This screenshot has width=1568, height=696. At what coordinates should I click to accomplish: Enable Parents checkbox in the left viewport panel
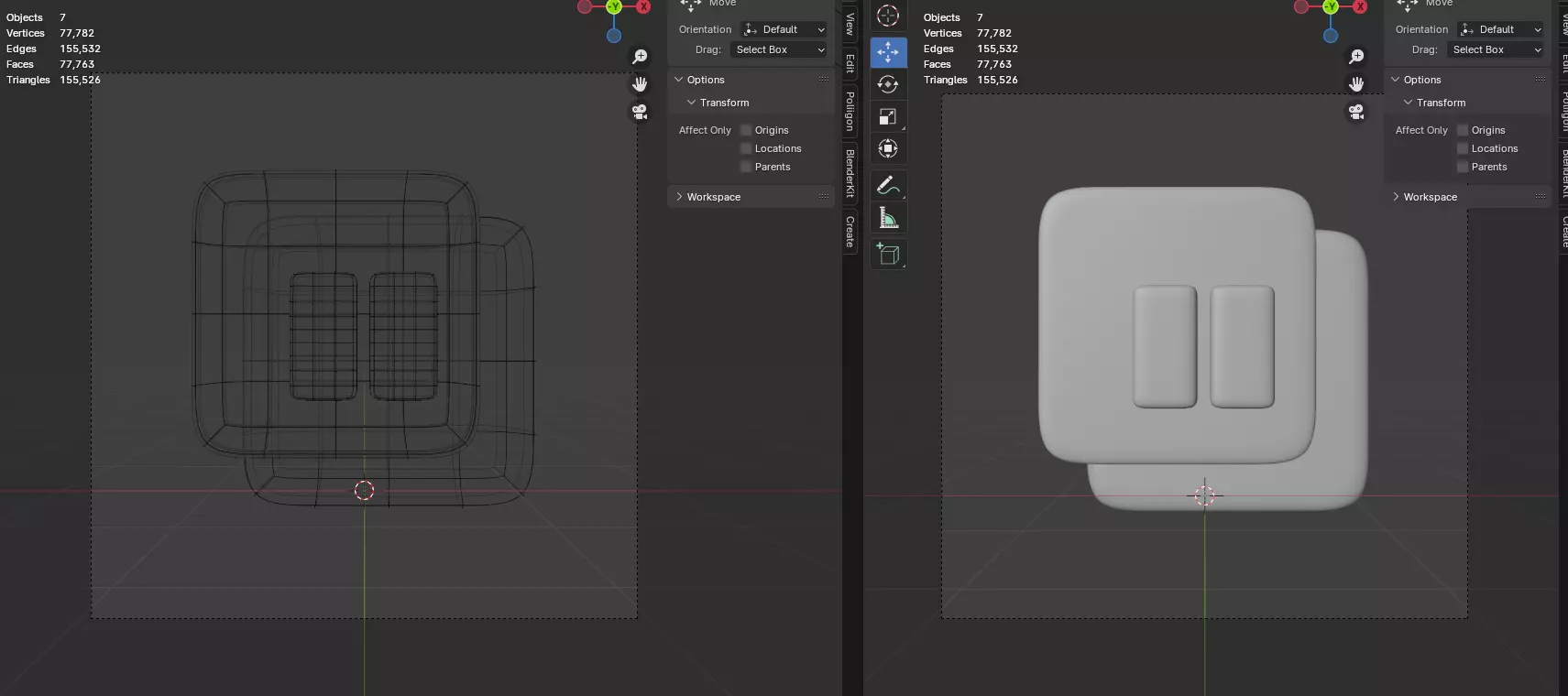[746, 167]
